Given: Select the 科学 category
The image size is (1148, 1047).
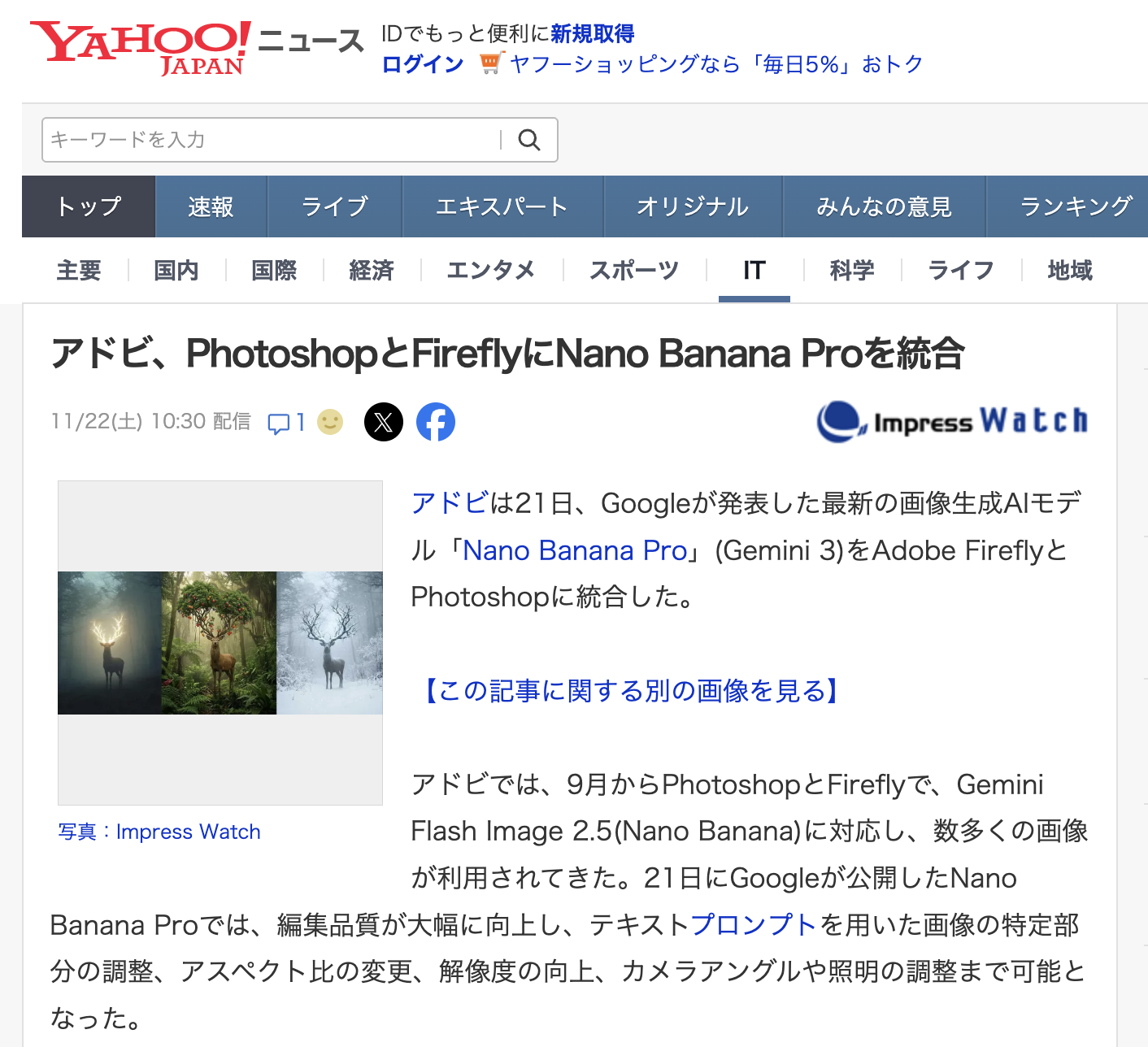Looking at the screenshot, I should 852,270.
